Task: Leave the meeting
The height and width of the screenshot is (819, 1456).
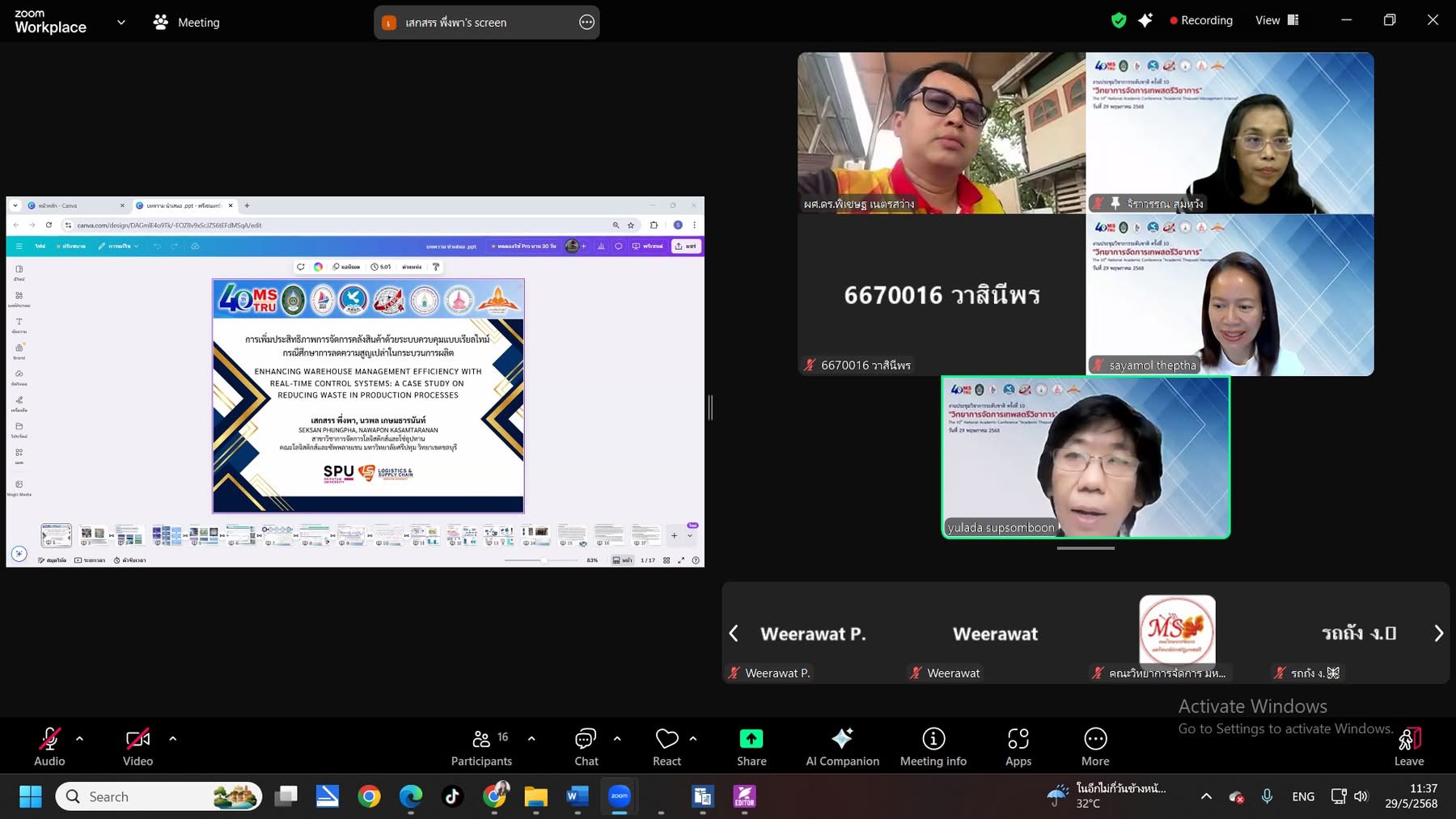Action: (1408, 747)
